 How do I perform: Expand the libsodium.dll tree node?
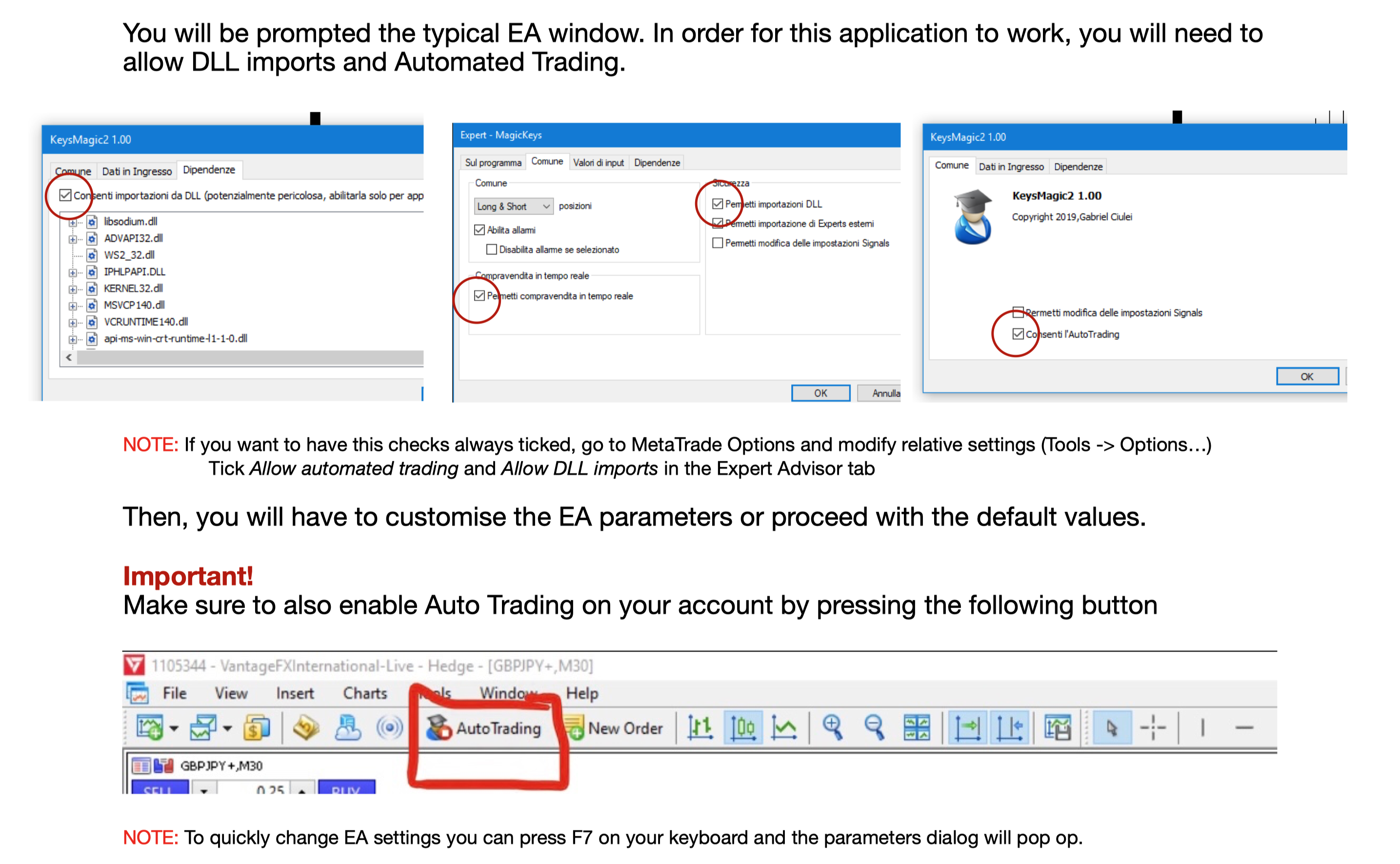[x=73, y=222]
